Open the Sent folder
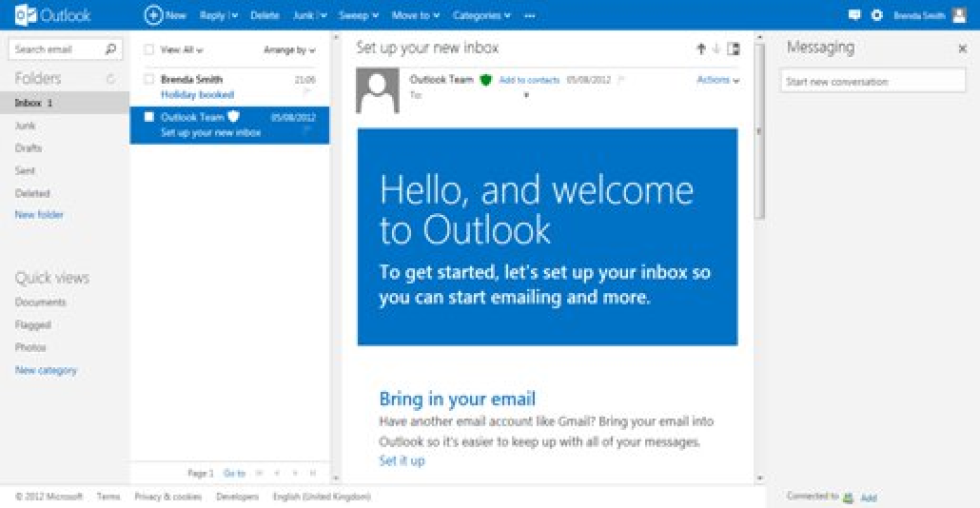This screenshot has width=980, height=508. click(x=25, y=170)
